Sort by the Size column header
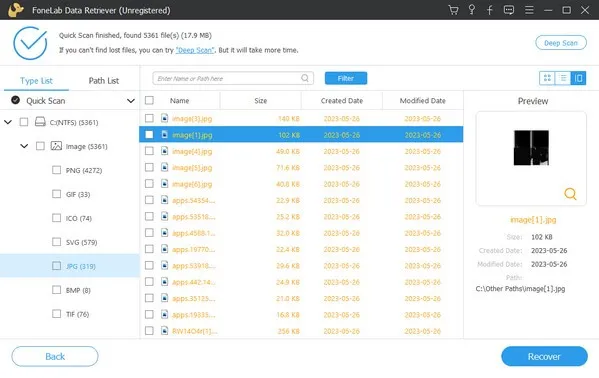Image resolution: width=599 pixels, height=378 pixels. pos(261,101)
